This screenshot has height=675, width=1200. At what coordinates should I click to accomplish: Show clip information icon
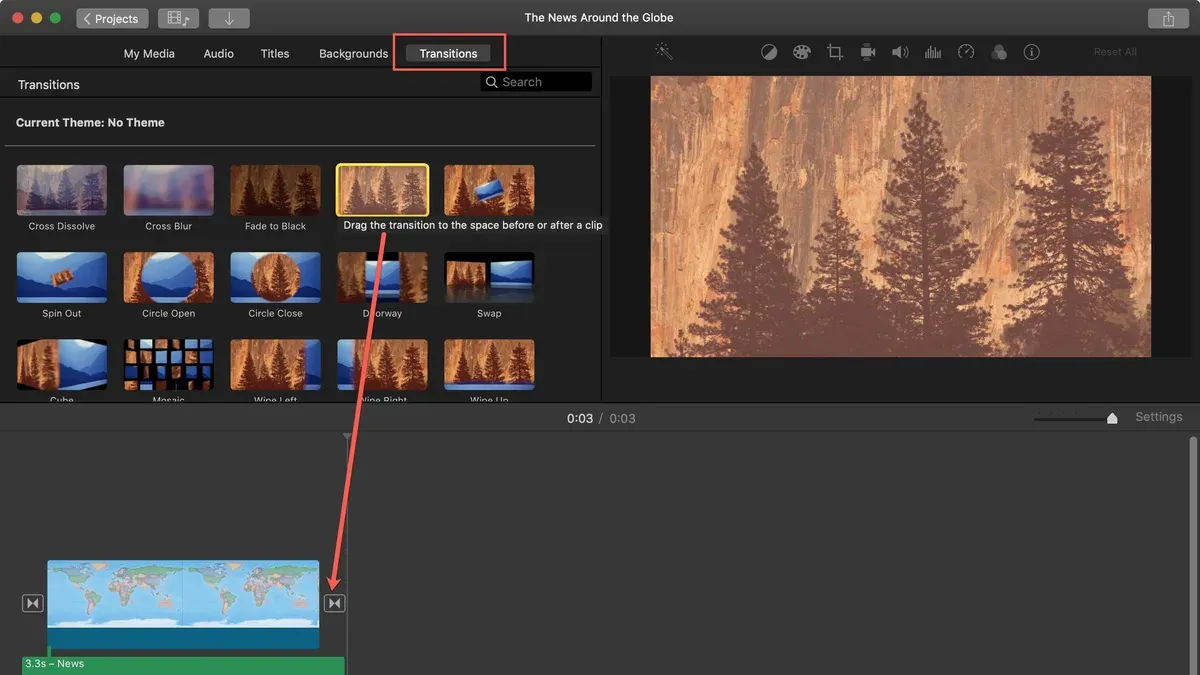tap(1032, 52)
